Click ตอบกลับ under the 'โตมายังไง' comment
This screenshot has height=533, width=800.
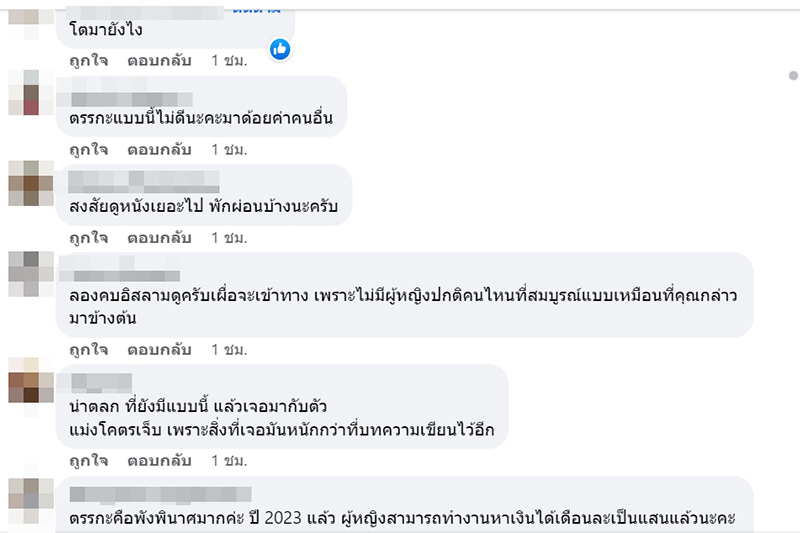(159, 60)
